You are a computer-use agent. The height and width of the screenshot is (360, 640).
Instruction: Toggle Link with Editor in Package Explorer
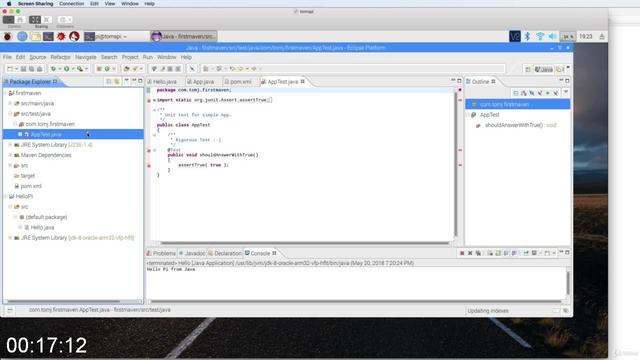click(117, 82)
